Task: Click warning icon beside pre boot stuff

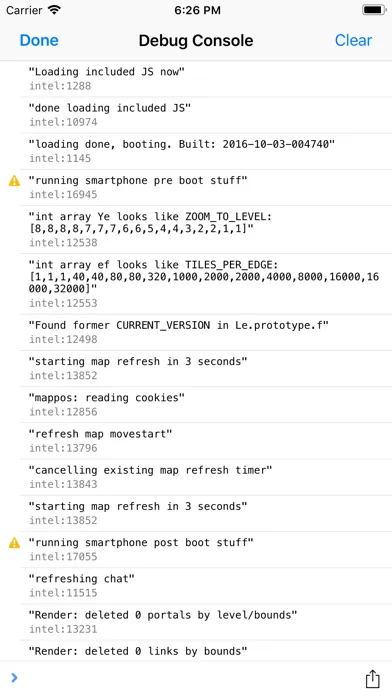Action: 15,181
